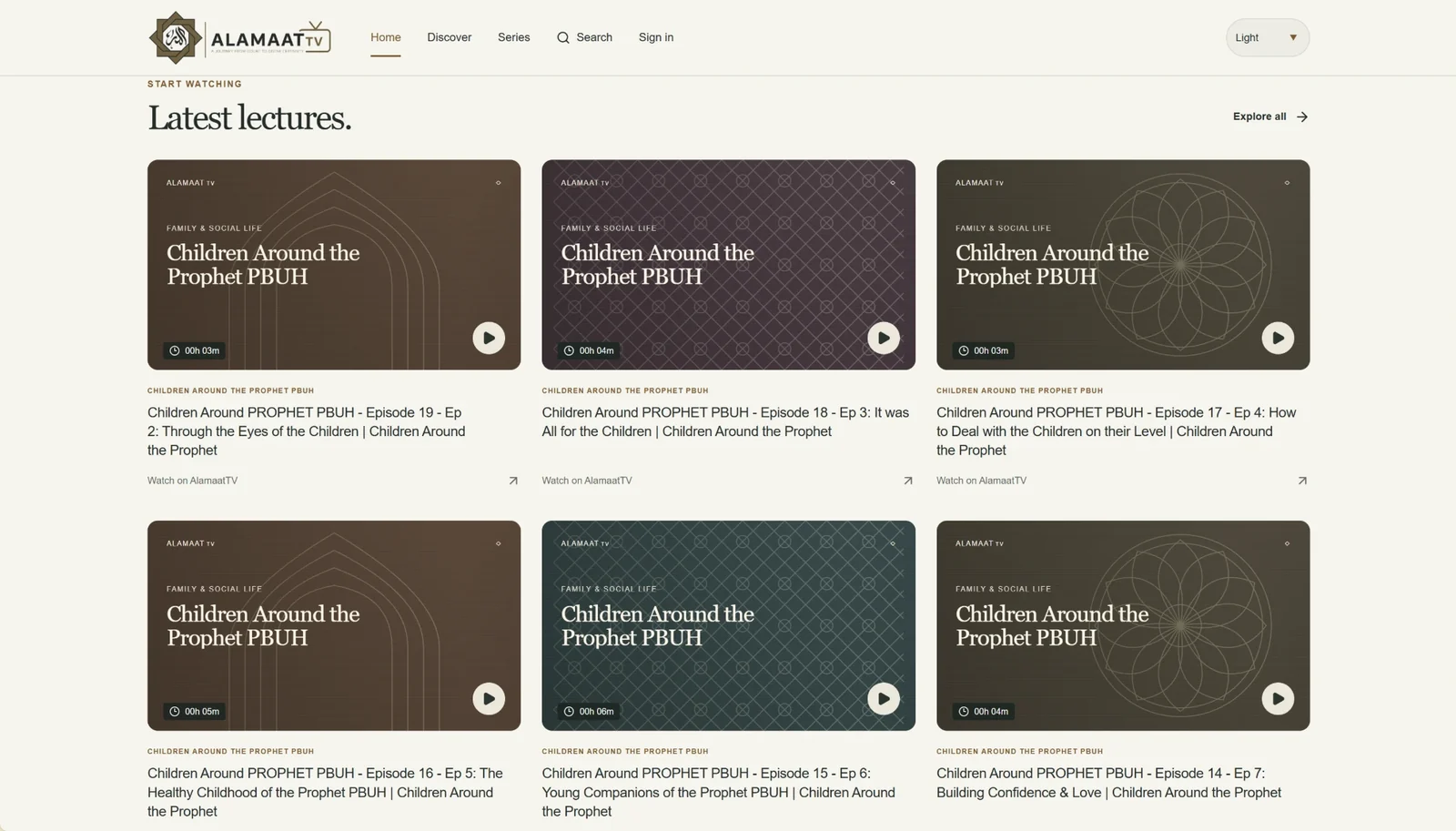The image size is (1456, 831).
Task: Open the Episode 15 teal lattice thumbnail
Action: (x=729, y=625)
